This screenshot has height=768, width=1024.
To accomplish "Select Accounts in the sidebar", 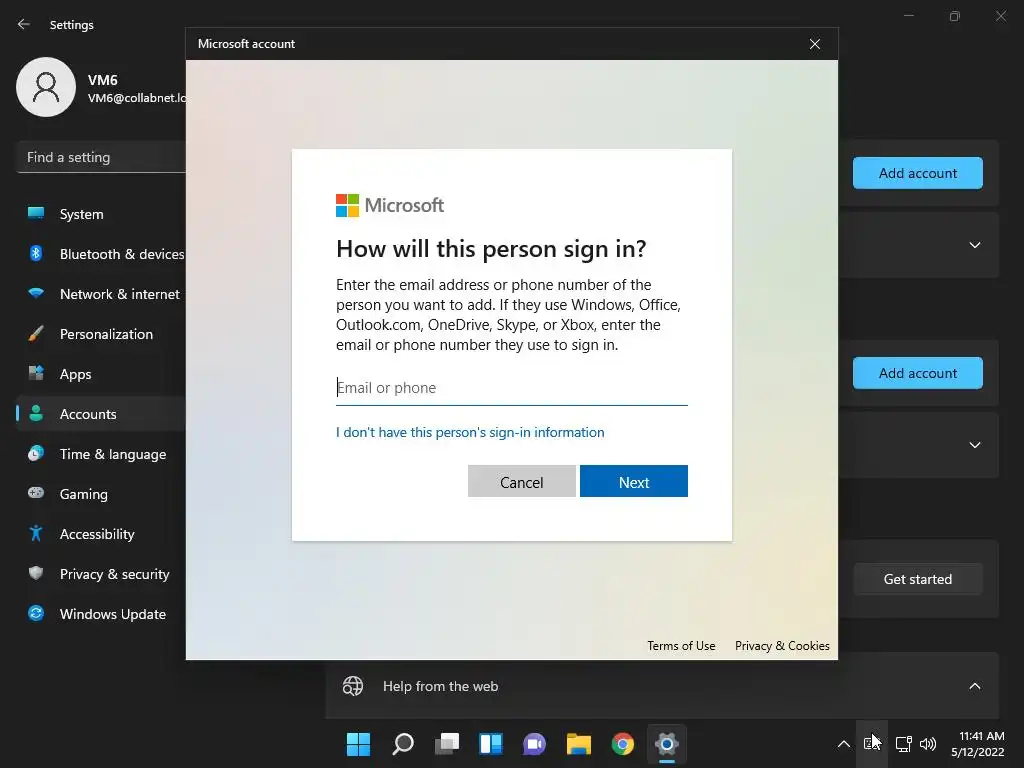I will coord(101,414).
